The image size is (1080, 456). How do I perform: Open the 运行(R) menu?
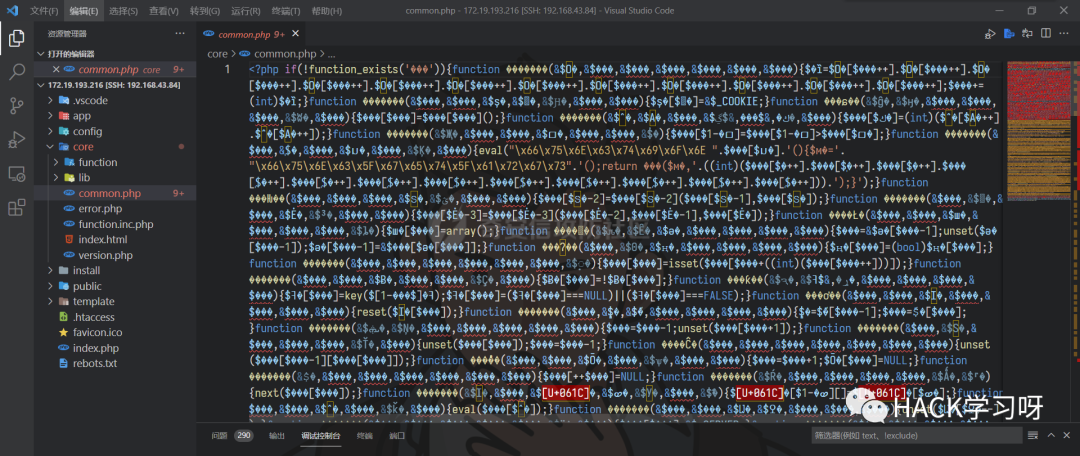pos(246,11)
